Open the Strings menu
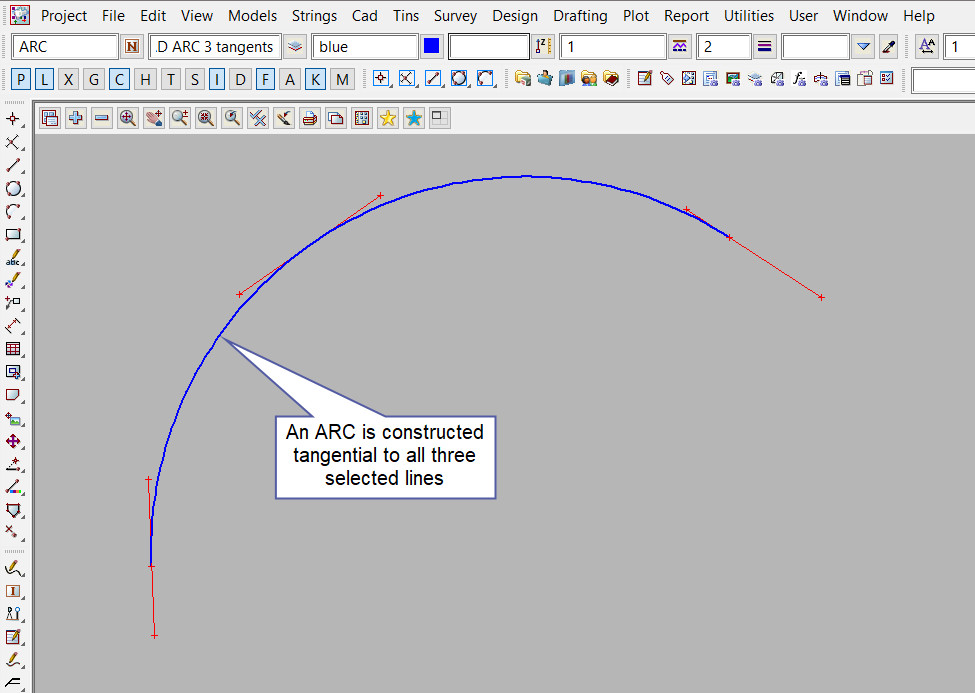The image size is (975, 693). 315,16
